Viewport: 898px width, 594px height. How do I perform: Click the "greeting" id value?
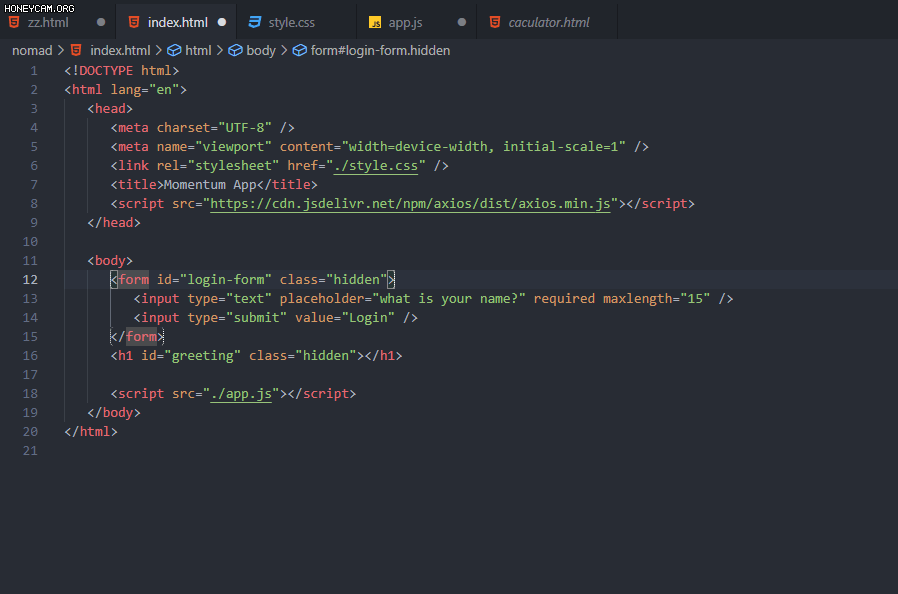click(202, 356)
